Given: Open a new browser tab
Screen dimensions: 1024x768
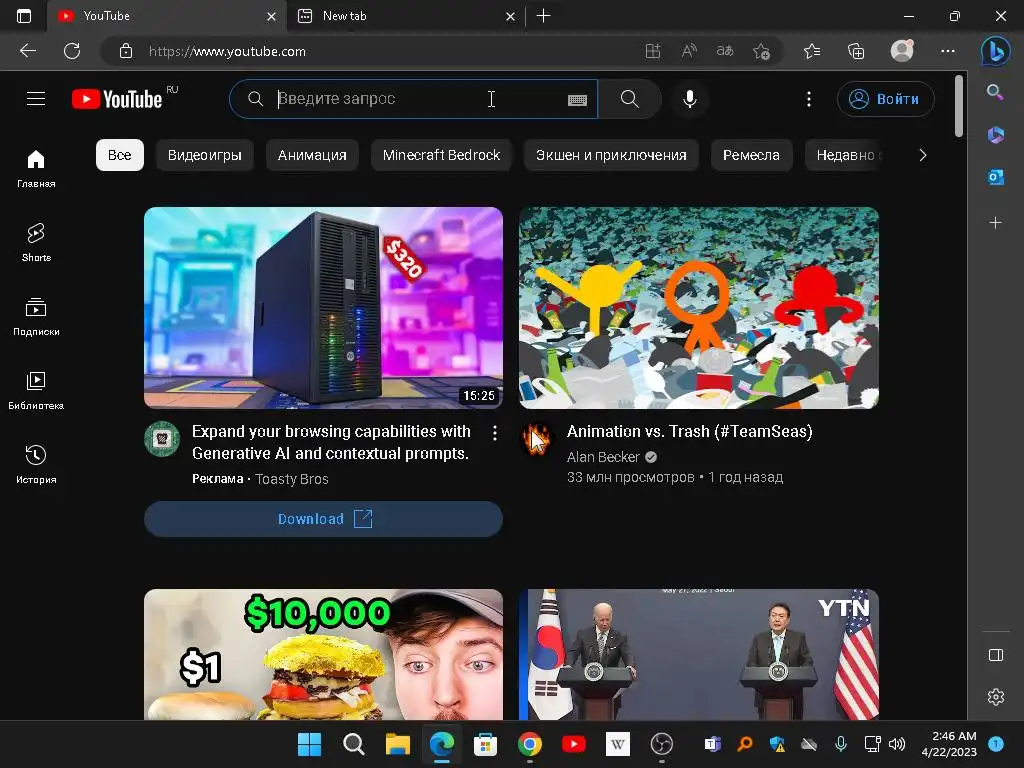Looking at the screenshot, I should 543,16.
